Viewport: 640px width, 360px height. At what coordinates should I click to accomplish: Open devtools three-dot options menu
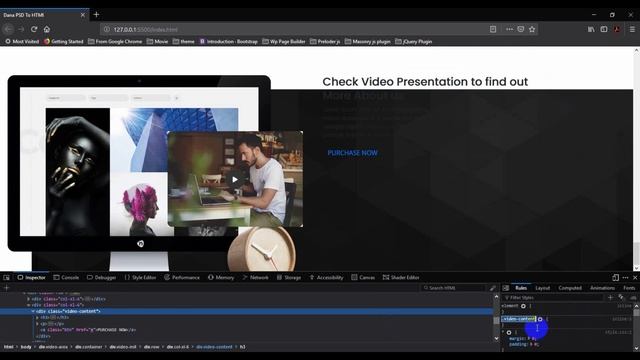[x=625, y=278]
